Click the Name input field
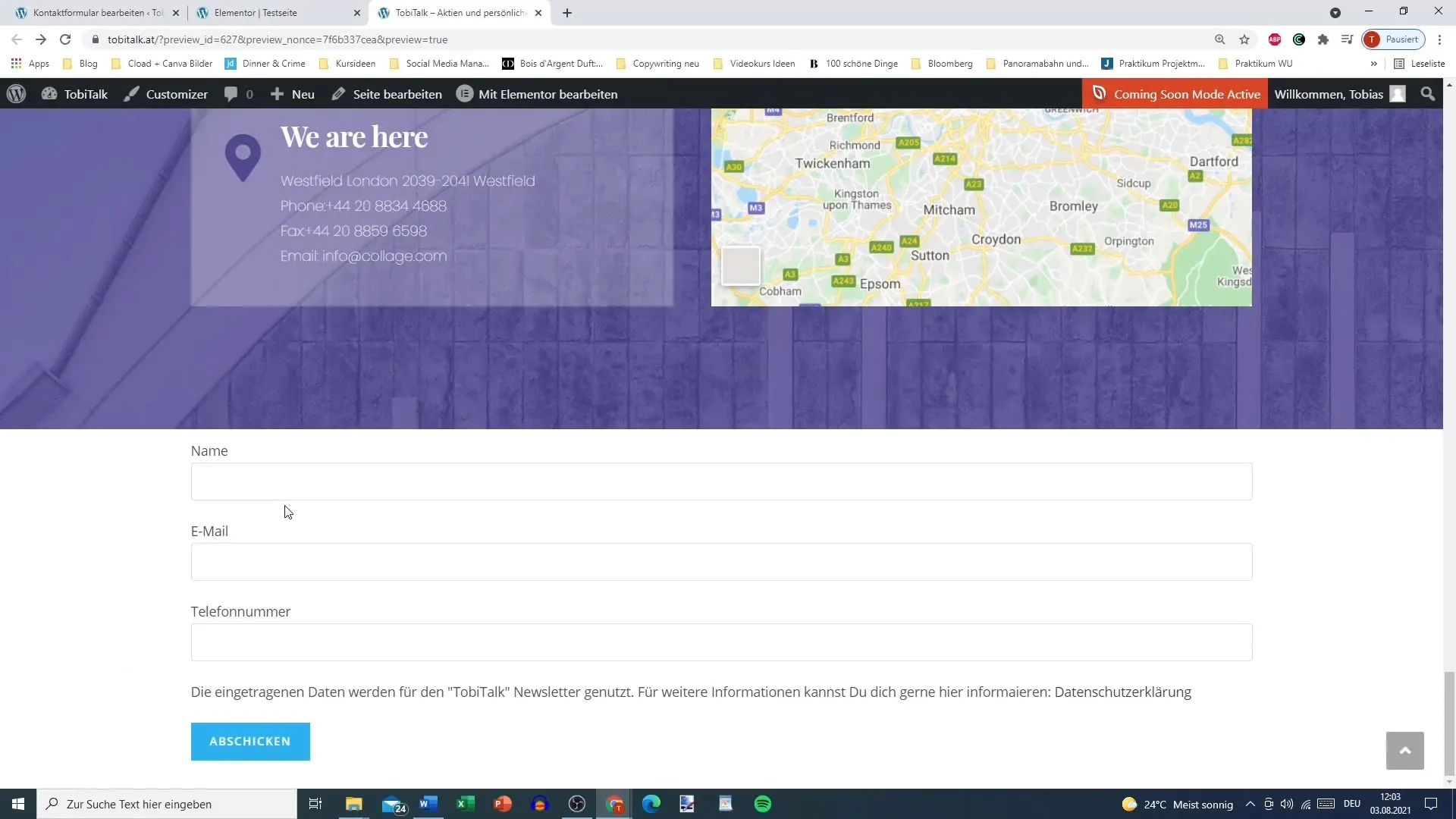 pyautogui.click(x=721, y=482)
